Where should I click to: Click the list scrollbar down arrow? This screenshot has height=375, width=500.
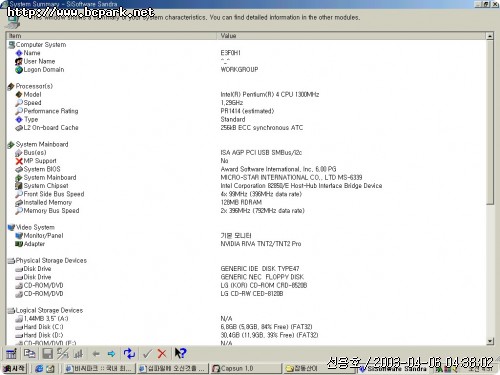tap(490, 341)
